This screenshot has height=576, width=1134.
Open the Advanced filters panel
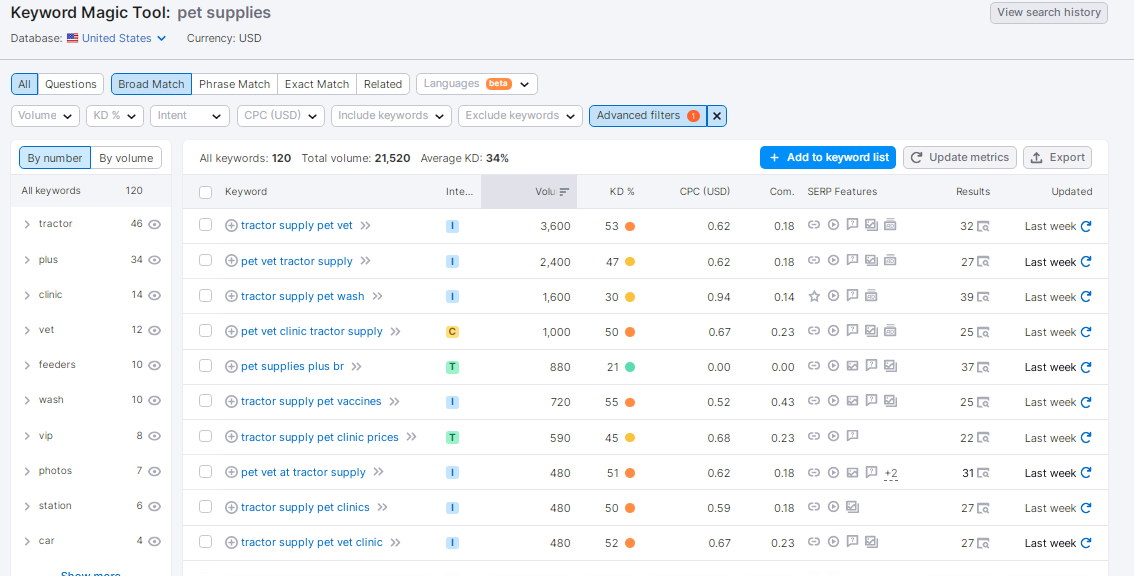648,116
